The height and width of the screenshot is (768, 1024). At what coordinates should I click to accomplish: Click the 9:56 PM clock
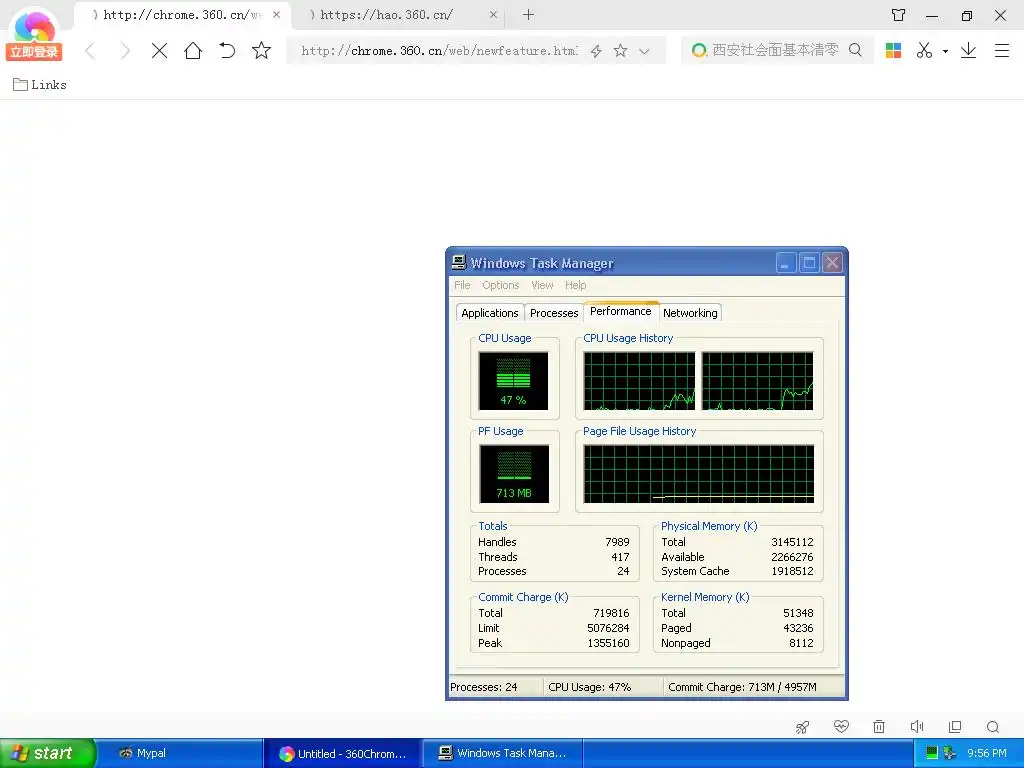pyautogui.click(x=987, y=753)
